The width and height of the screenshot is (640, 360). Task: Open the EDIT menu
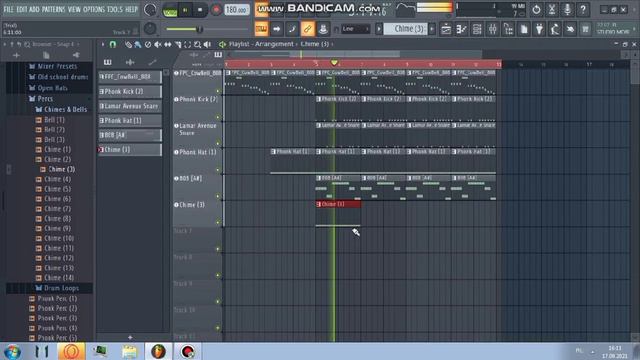point(22,9)
